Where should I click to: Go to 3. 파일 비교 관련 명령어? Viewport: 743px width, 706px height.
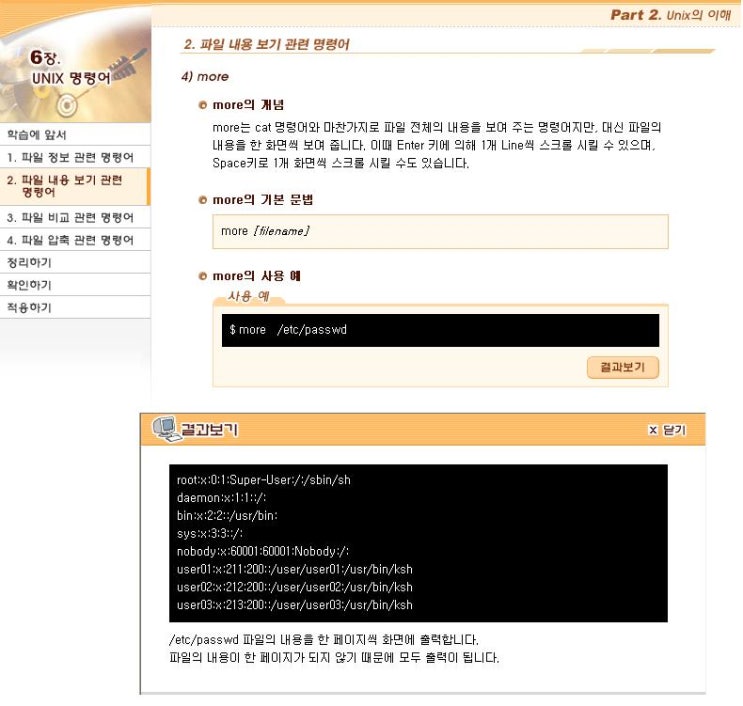75,217
